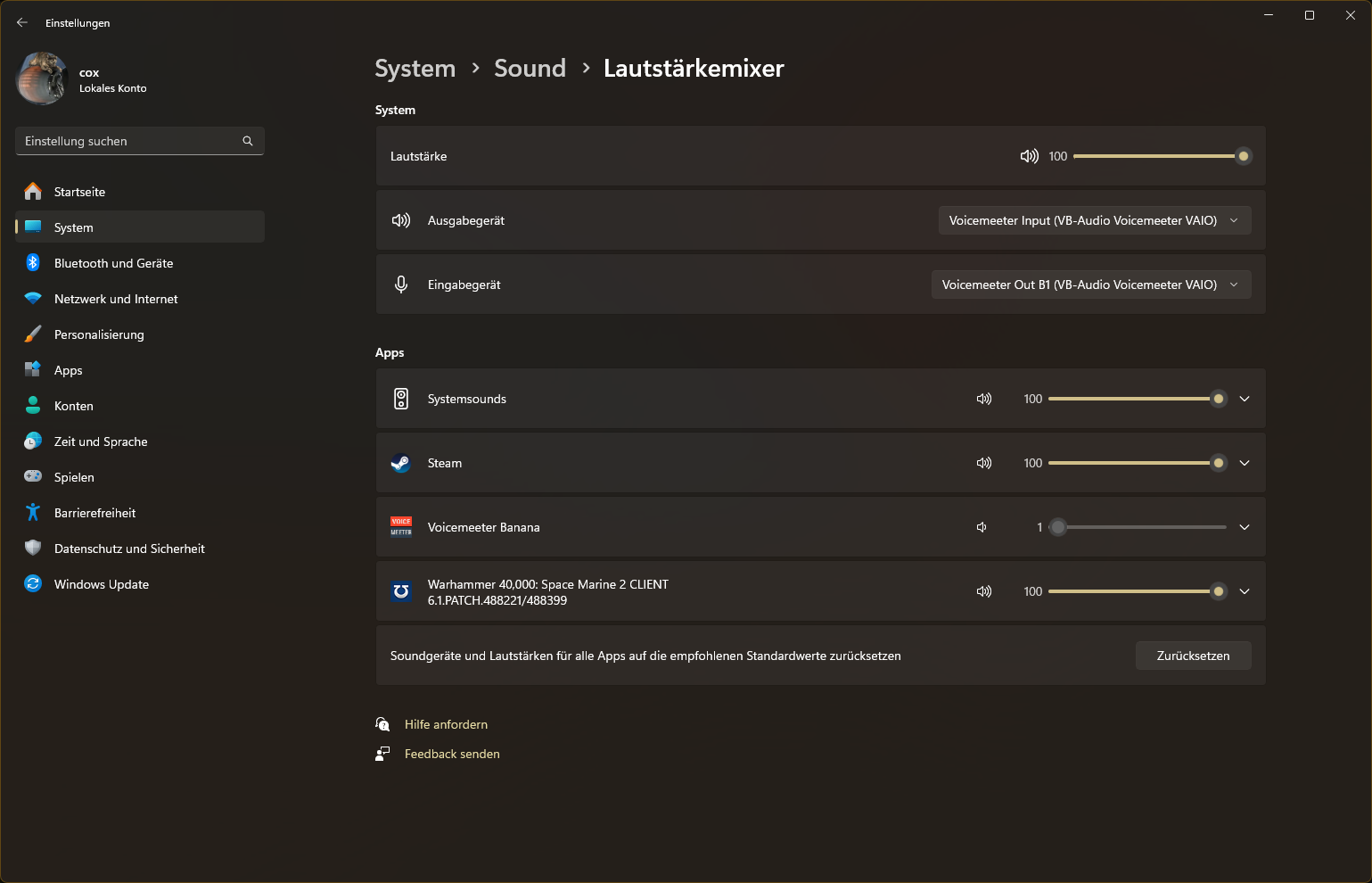Open Personalisierung settings
This screenshot has width=1372, height=883.
[140, 334]
